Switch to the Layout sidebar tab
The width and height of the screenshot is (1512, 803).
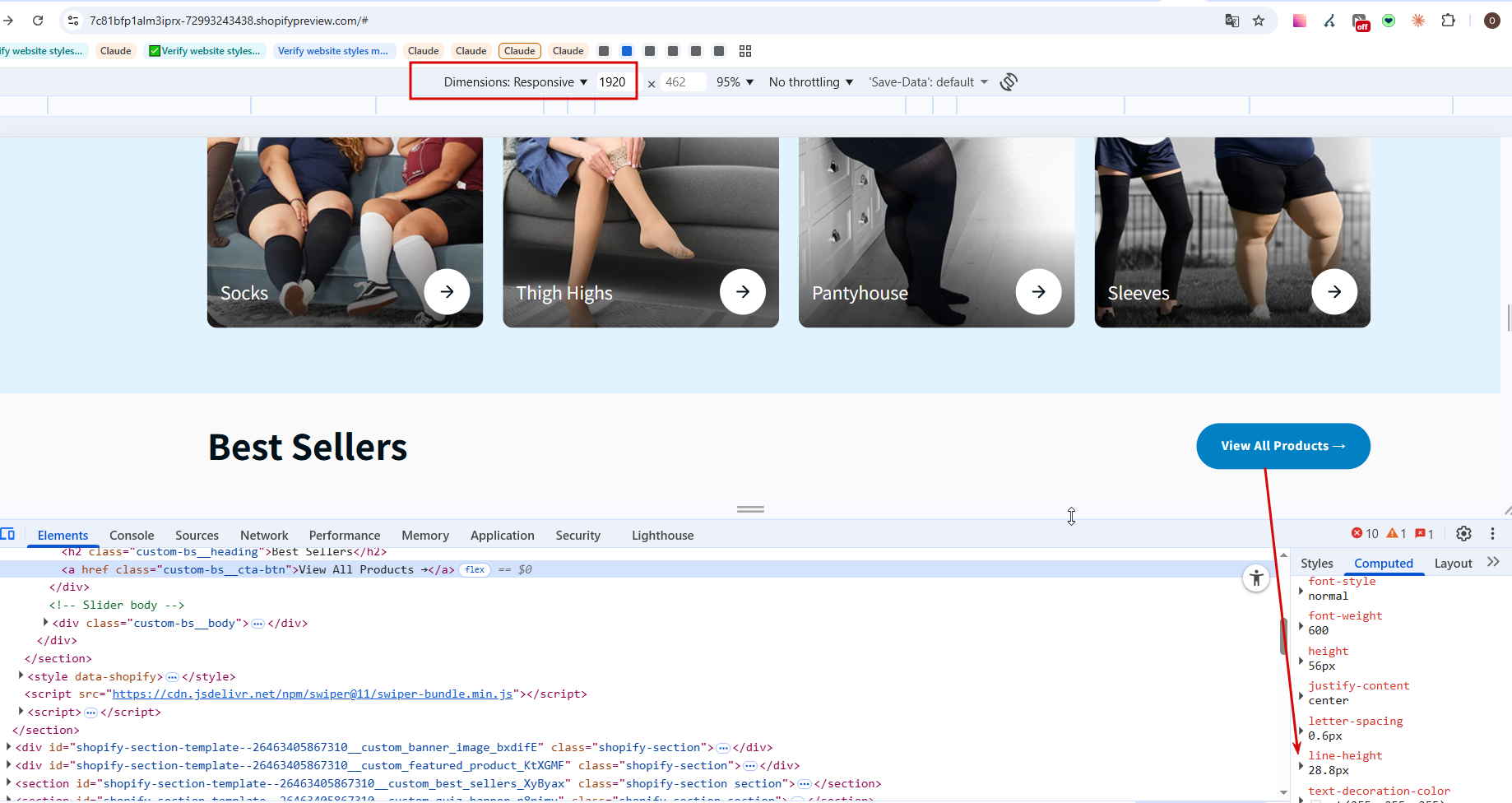[x=1453, y=564]
